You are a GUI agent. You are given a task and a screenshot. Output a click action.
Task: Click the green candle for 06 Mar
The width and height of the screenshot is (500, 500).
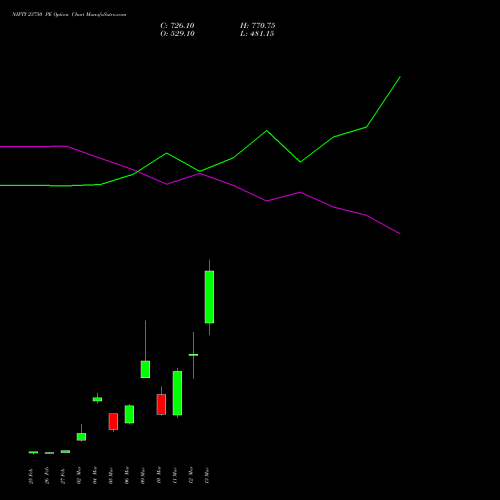coord(129,414)
